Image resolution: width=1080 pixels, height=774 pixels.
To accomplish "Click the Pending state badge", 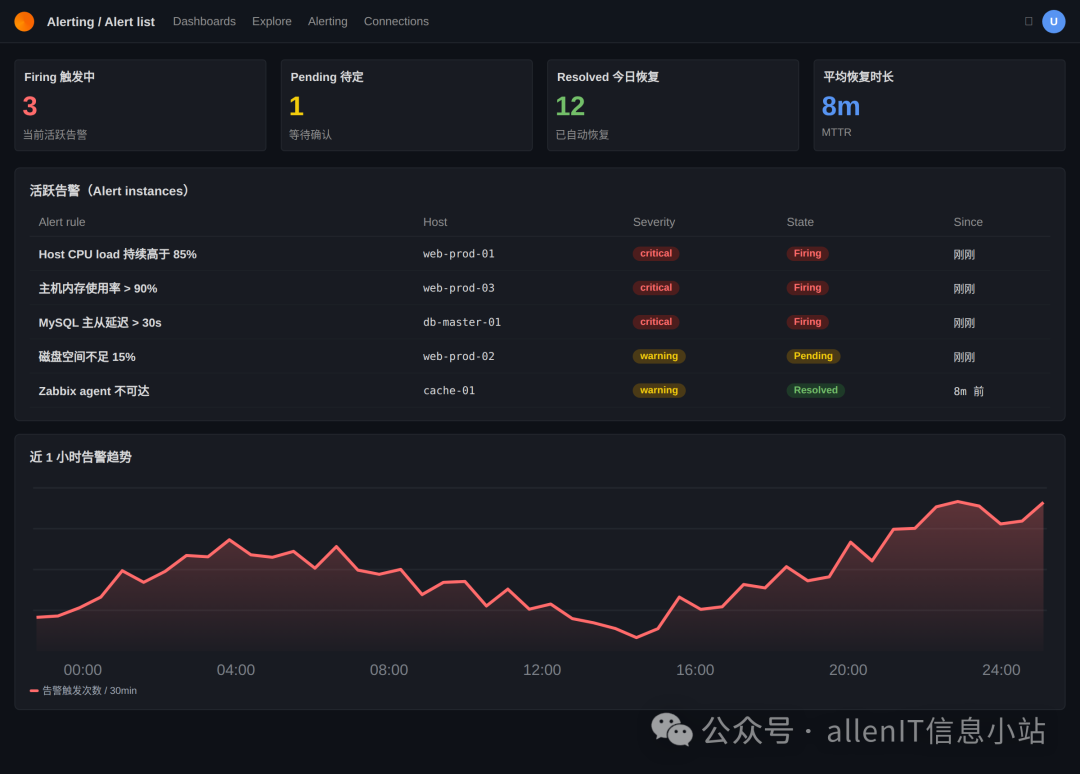I will click(813, 356).
